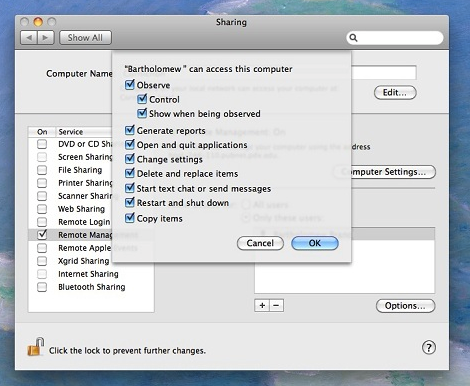Select Bluetooth Sharing service row
The height and width of the screenshot is (386, 470).
coord(91,287)
